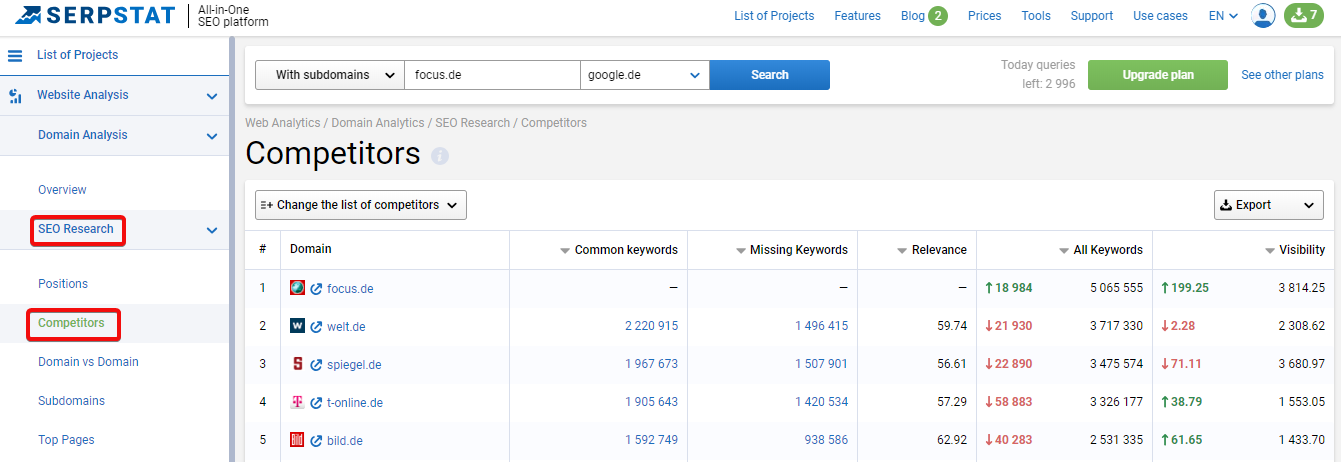This screenshot has height=462, width=1341.
Task: Click the spiegel.de favicon
Action: click(x=297, y=364)
